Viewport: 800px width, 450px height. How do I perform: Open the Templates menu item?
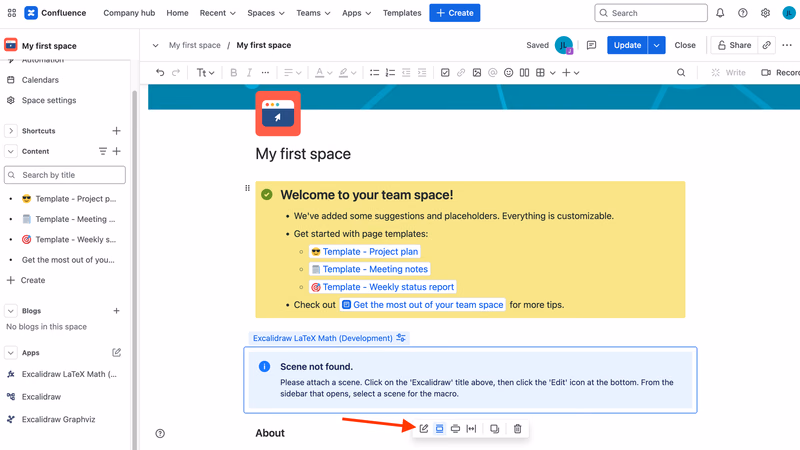click(x=402, y=13)
